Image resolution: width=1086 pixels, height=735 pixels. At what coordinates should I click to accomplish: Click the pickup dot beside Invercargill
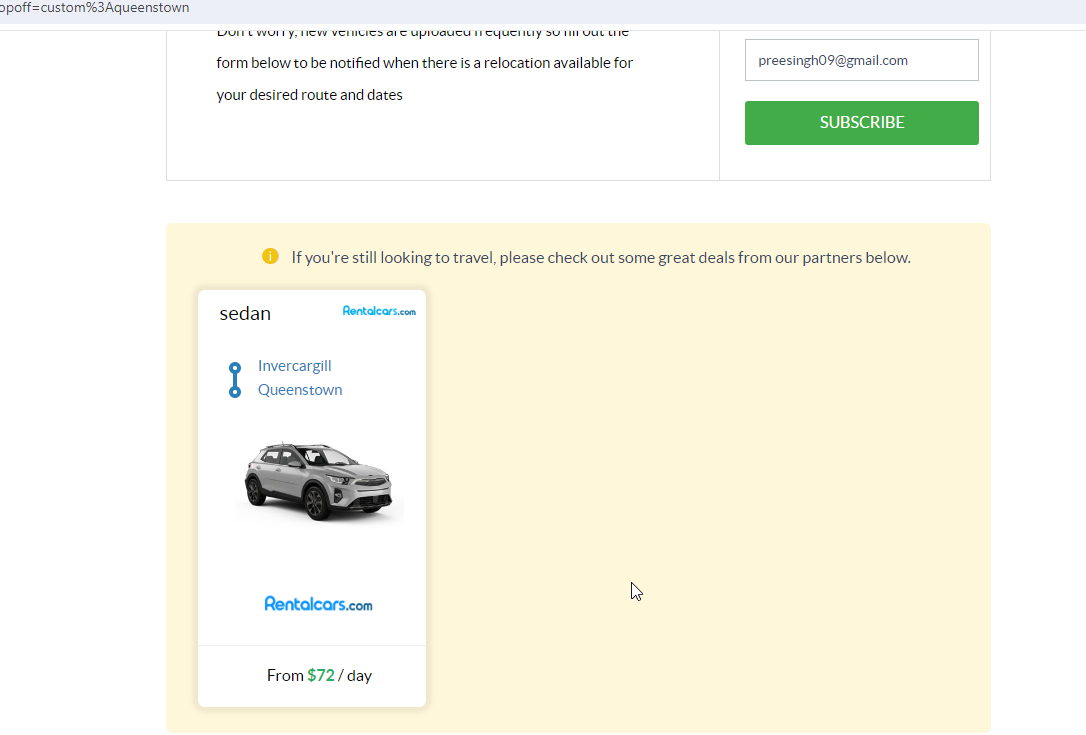point(235,367)
